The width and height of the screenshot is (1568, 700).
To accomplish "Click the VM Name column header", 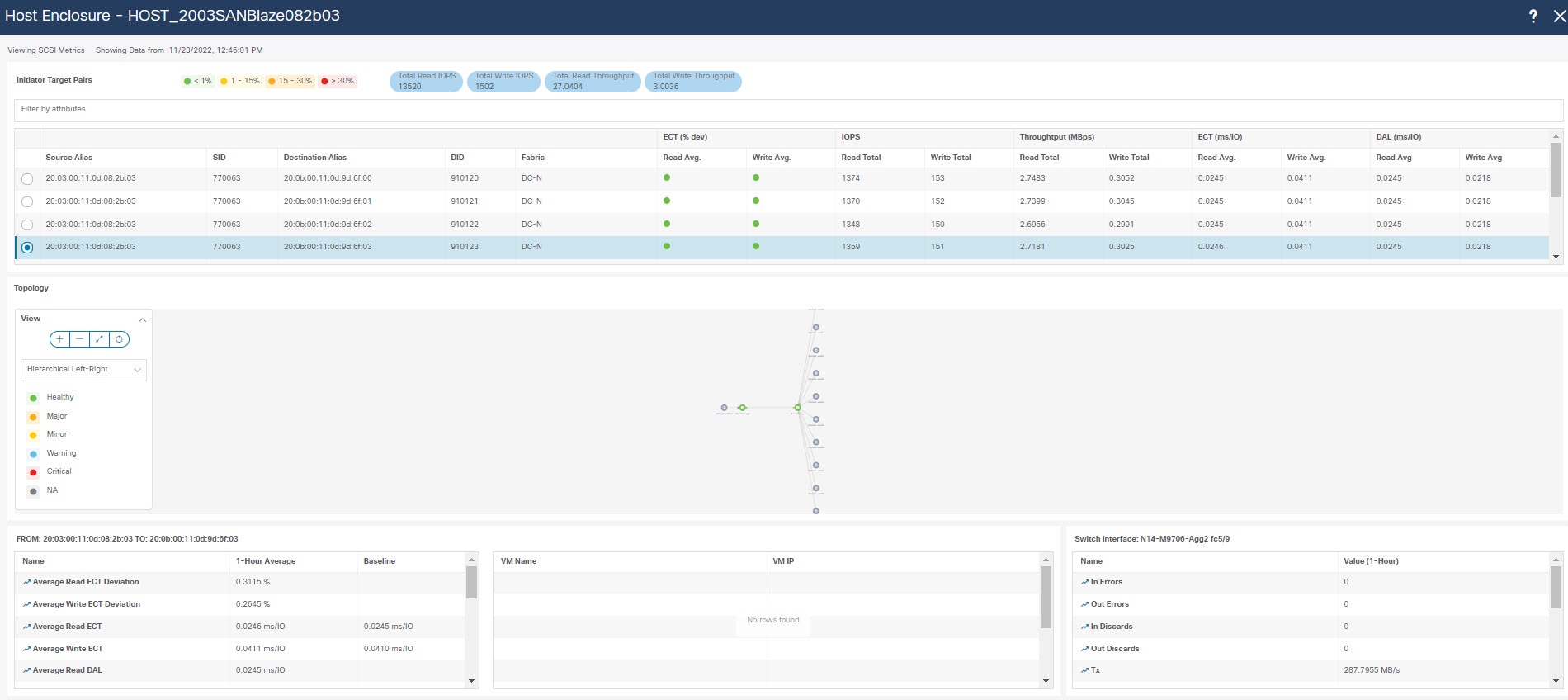I will [x=518, y=561].
